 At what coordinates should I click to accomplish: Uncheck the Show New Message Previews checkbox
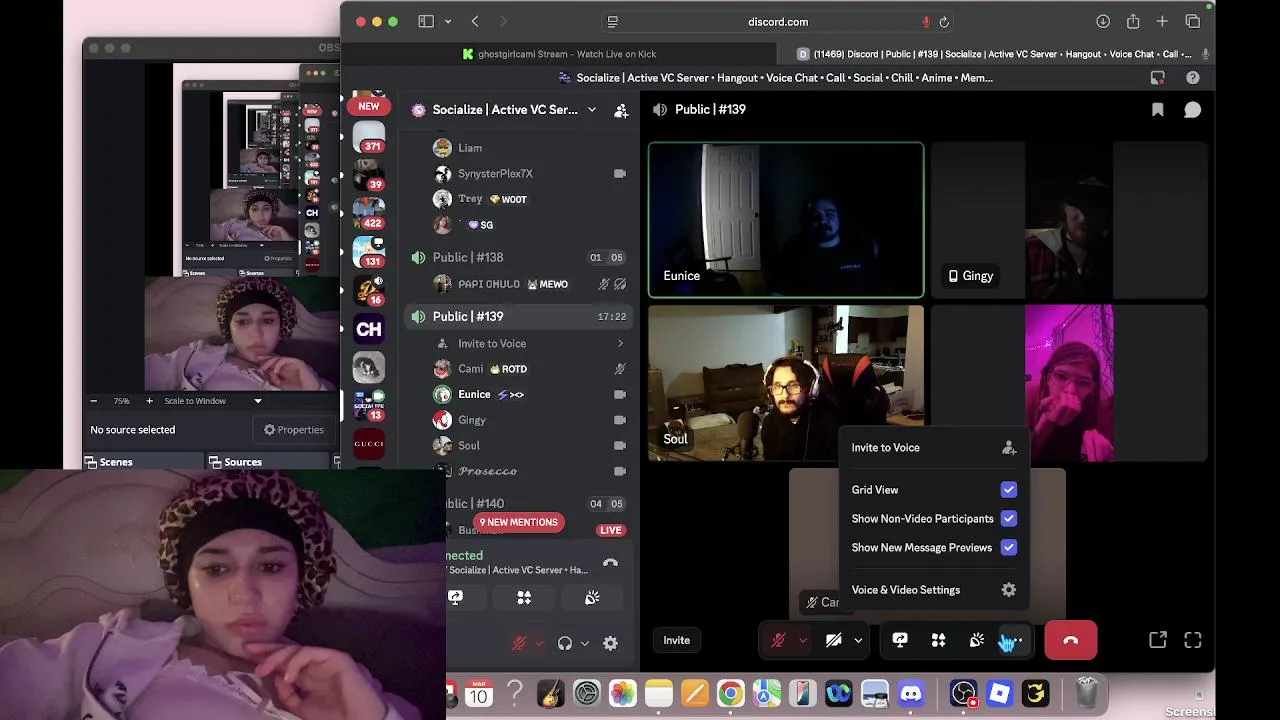(1008, 548)
